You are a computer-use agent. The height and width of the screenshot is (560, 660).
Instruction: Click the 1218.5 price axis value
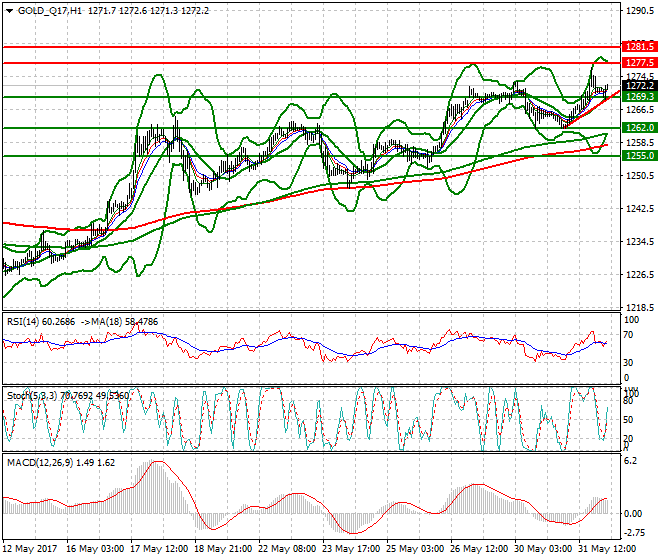tap(640, 307)
